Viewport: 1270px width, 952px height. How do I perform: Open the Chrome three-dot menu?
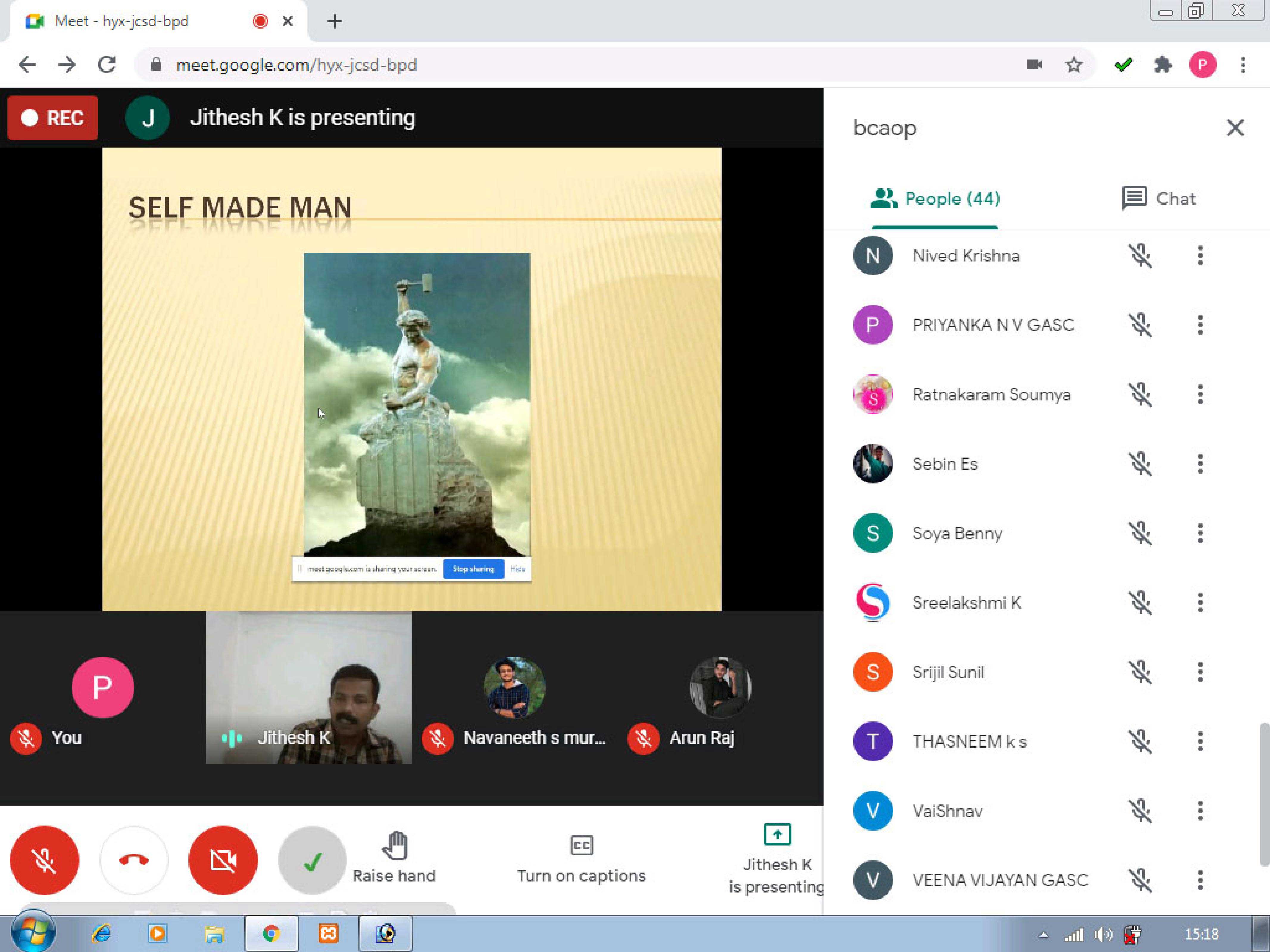pyautogui.click(x=1243, y=65)
